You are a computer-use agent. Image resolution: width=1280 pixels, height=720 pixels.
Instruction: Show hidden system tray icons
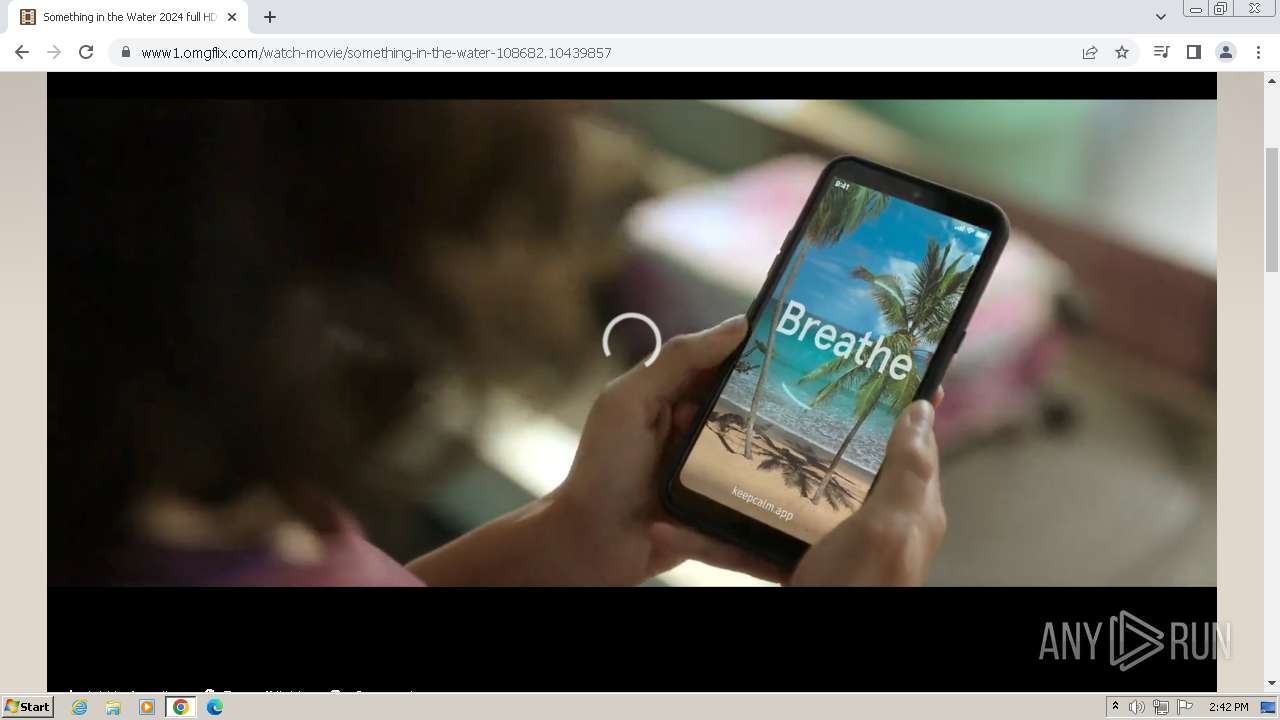(1115, 707)
